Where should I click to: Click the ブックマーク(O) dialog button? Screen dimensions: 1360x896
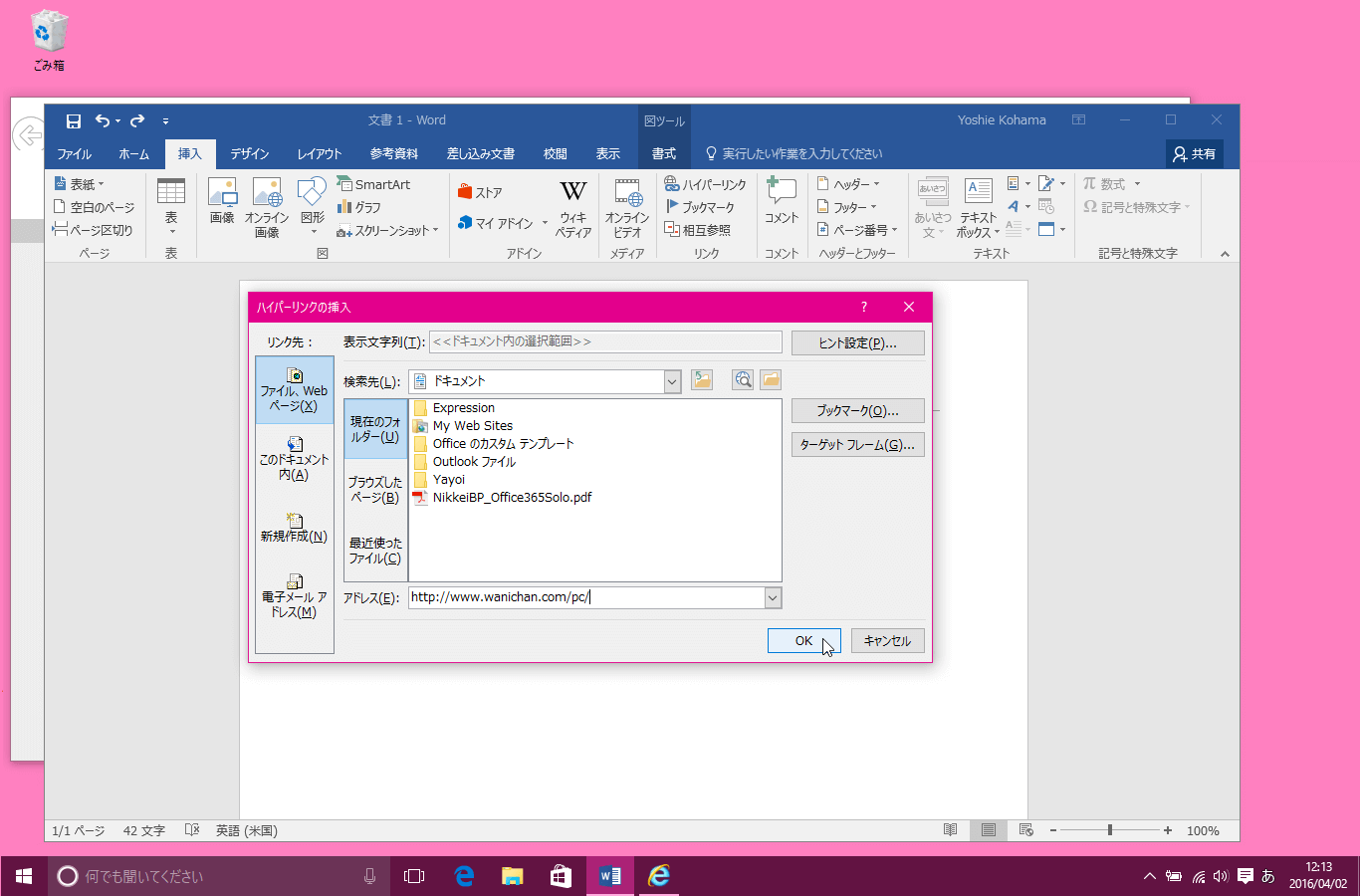tap(858, 411)
